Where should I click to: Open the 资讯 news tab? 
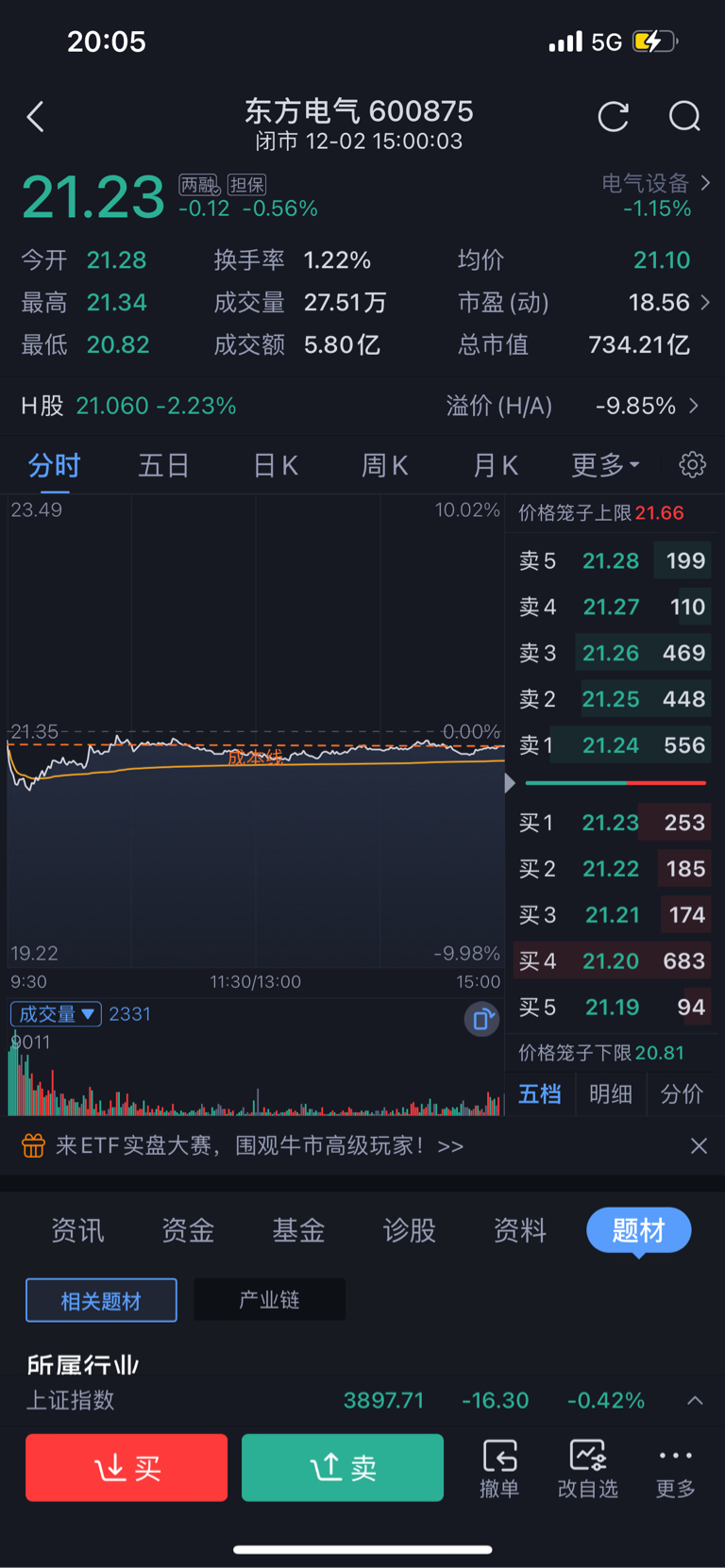point(77,1230)
